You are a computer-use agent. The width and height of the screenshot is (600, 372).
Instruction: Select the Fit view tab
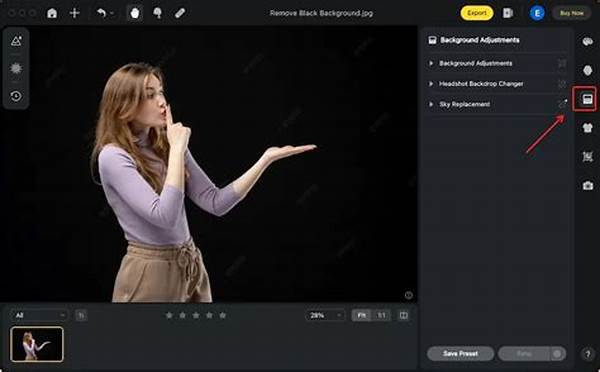(361, 315)
